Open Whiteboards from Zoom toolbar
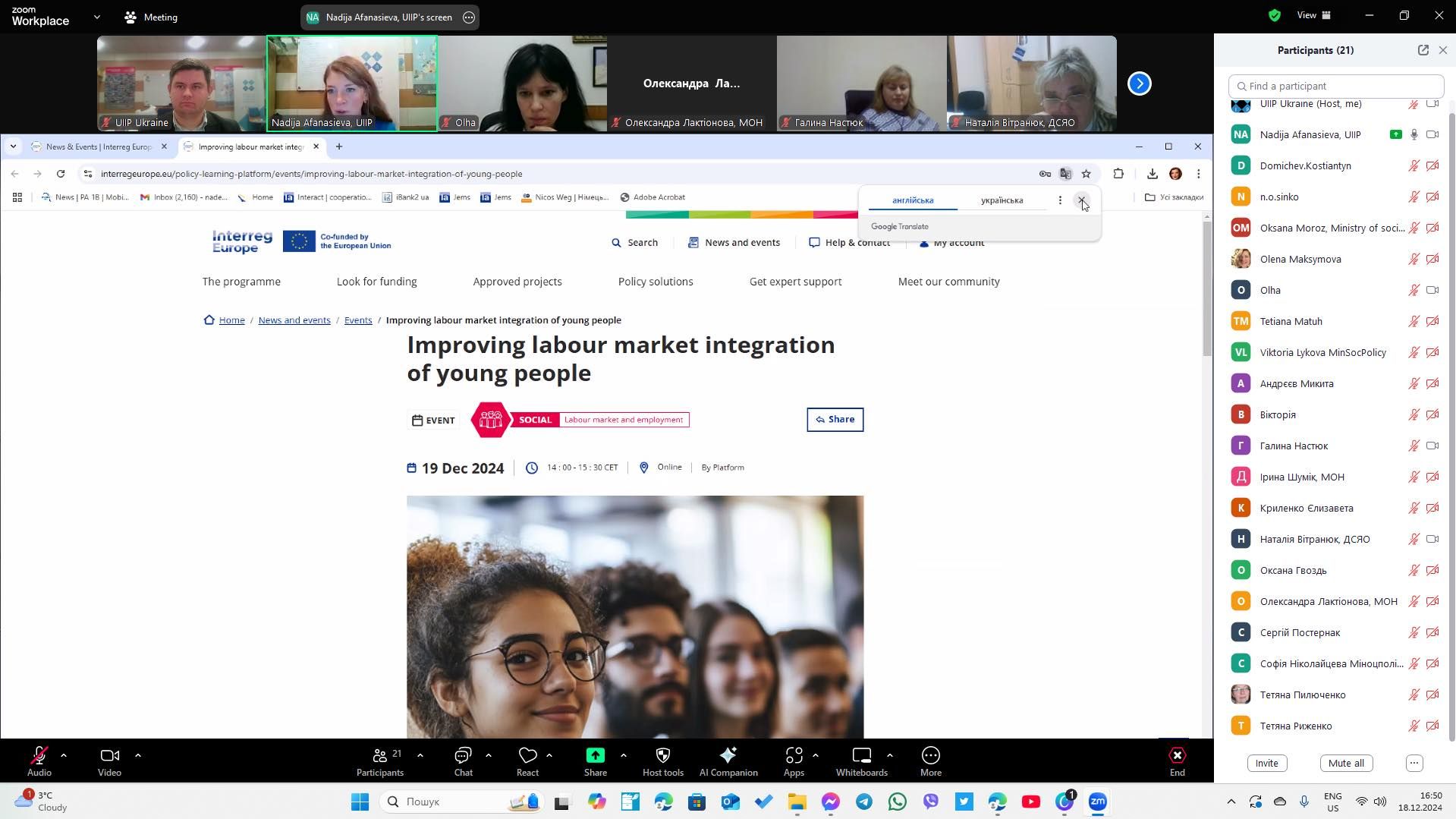The width and height of the screenshot is (1456, 819). tap(861, 761)
